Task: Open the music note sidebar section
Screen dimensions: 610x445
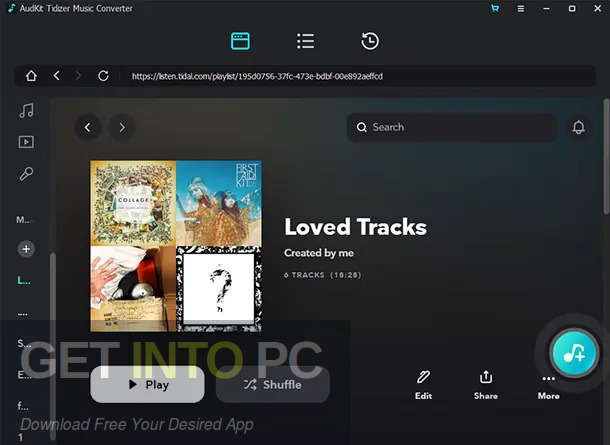Action: pyautogui.click(x=26, y=110)
